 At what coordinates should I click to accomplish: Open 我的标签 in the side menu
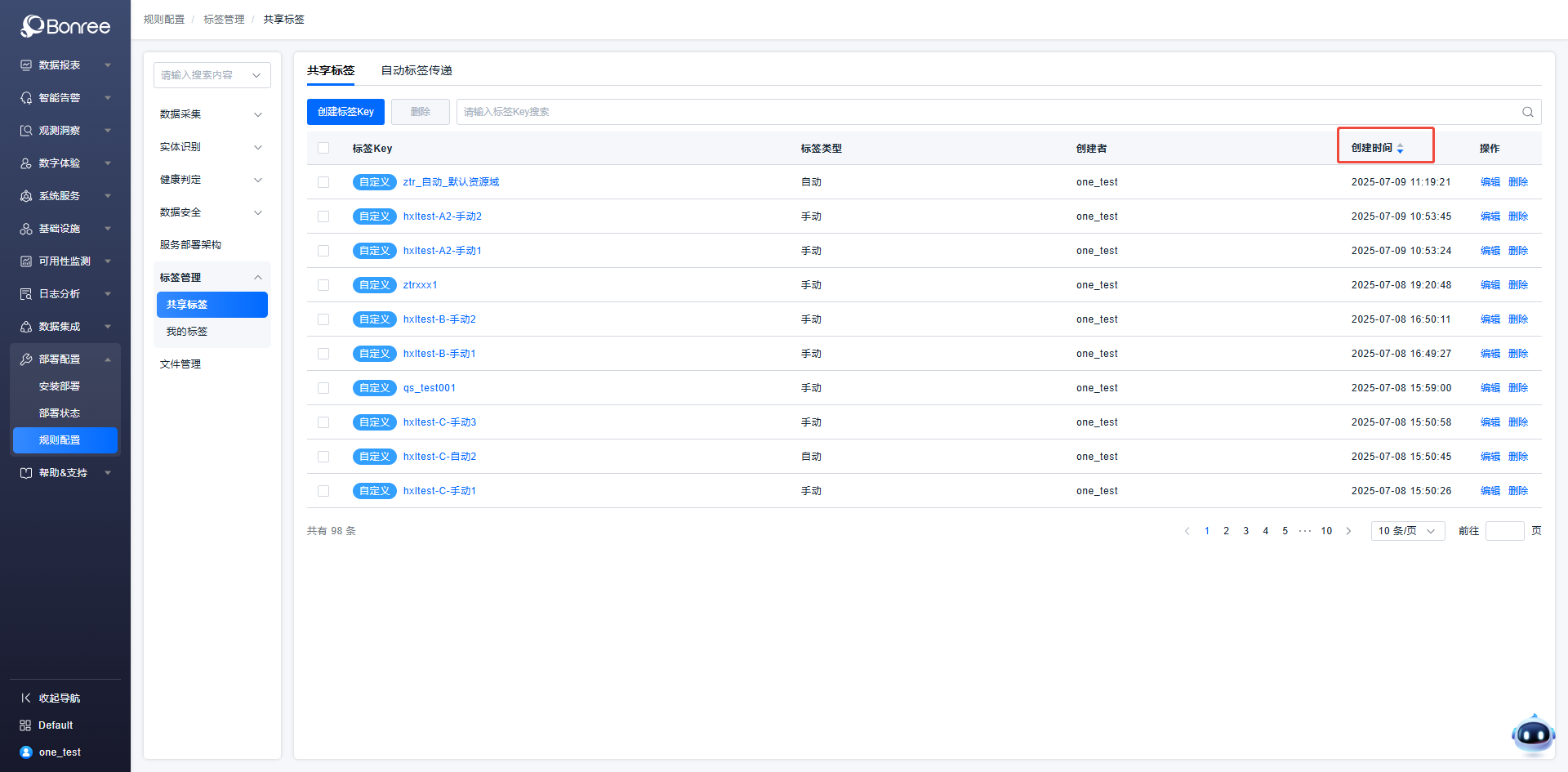(x=187, y=332)
